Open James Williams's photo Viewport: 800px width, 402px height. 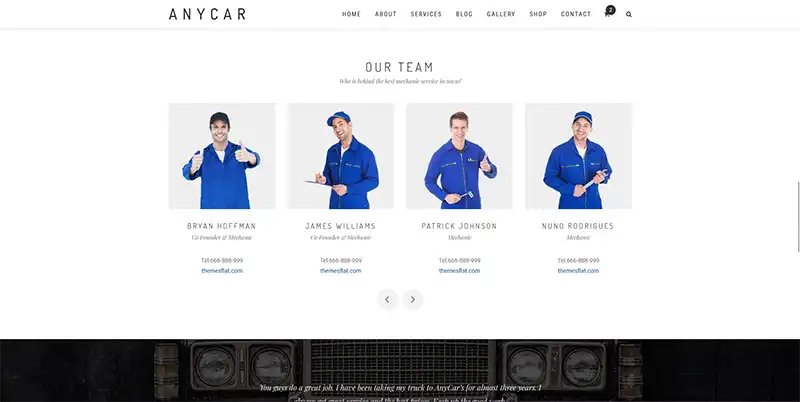point(341,156)
